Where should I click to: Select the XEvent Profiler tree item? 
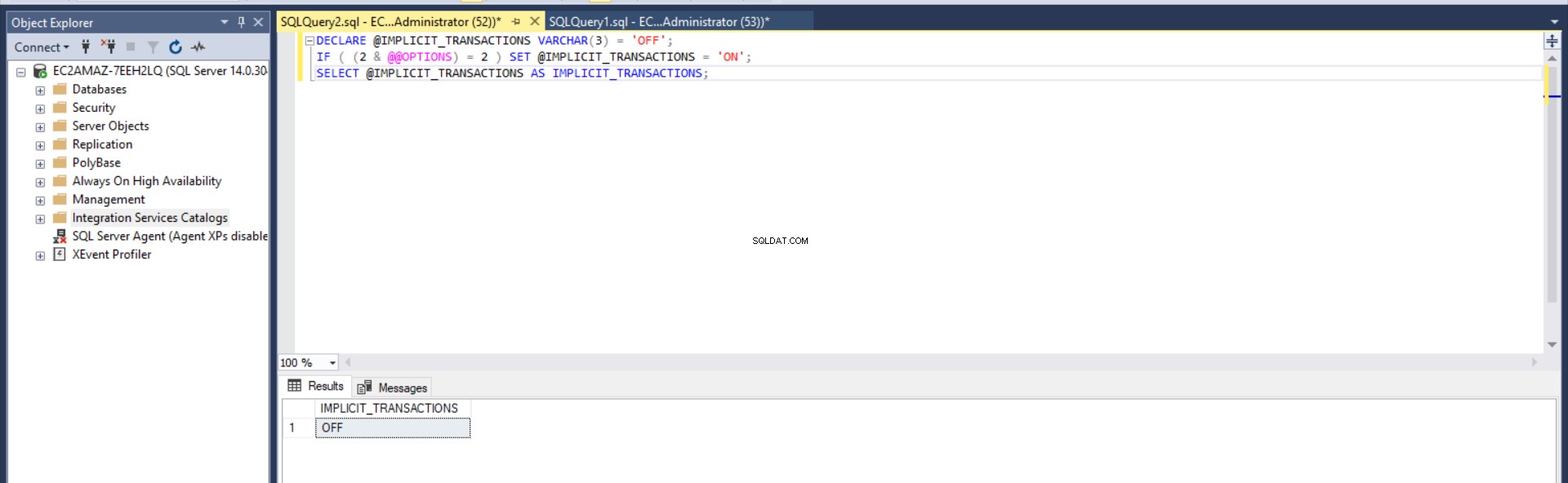pos(112,255)
